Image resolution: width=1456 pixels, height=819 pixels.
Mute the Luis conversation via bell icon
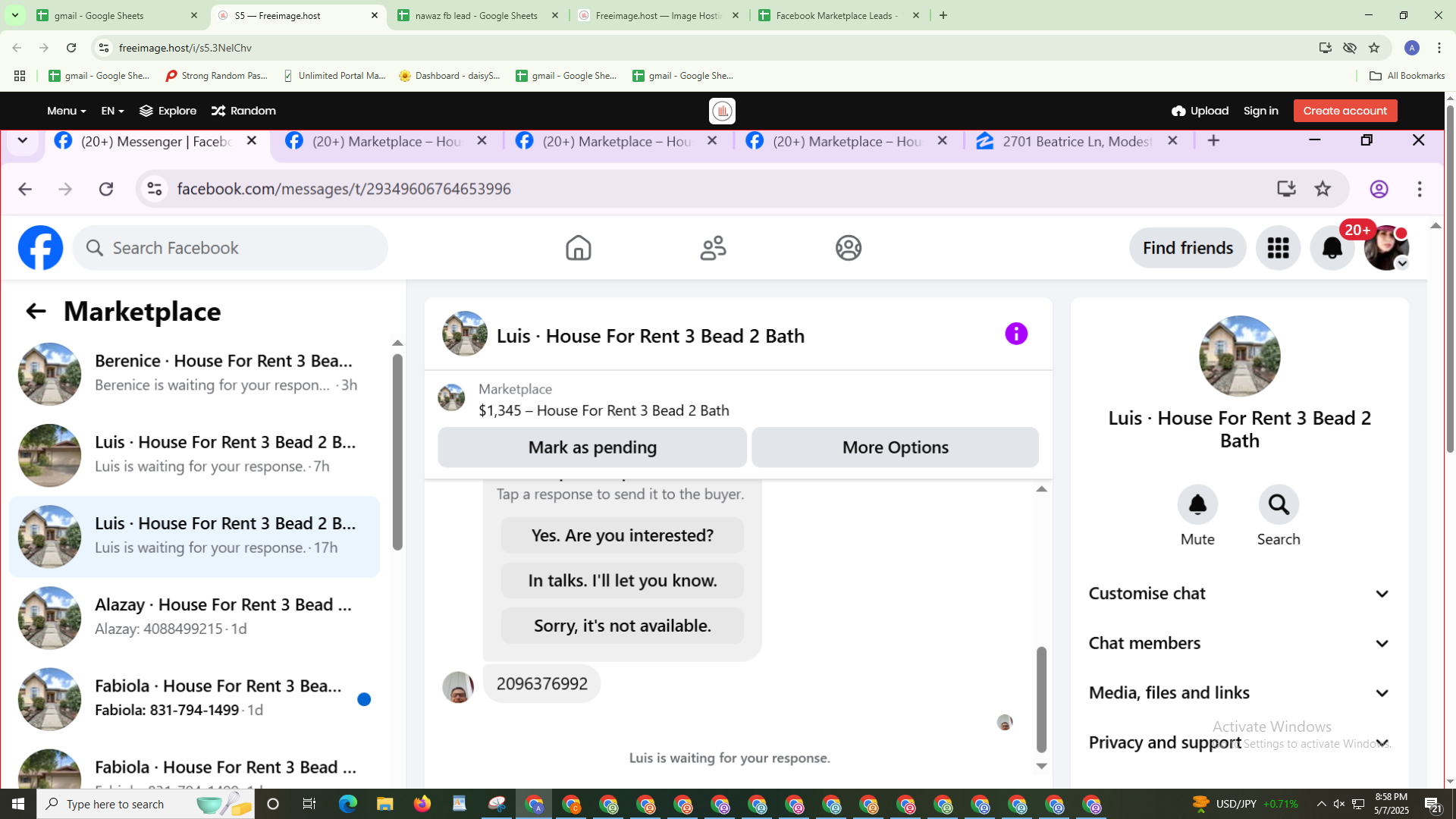click(1197, 505)
